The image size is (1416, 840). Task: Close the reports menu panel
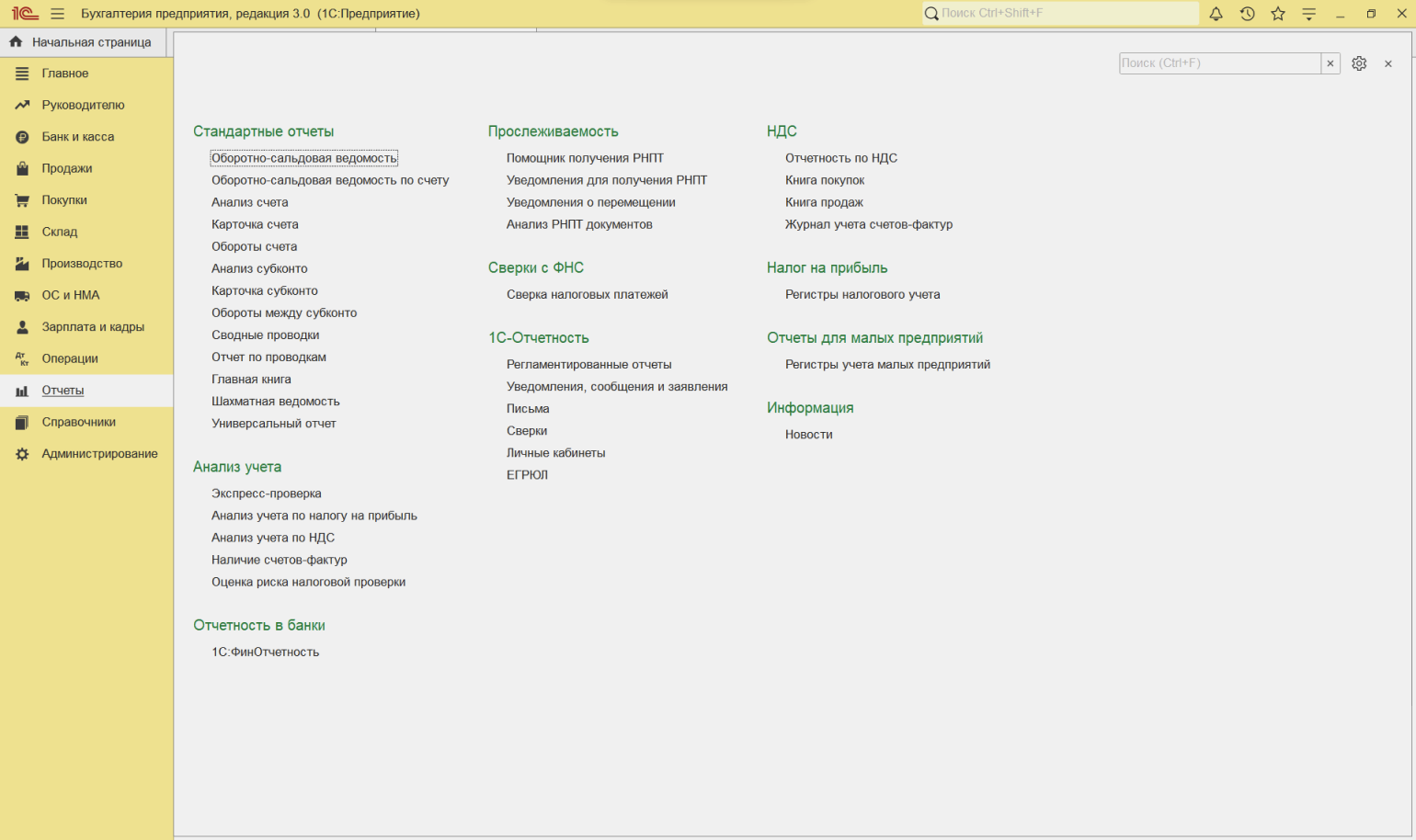pos(1388,63)
